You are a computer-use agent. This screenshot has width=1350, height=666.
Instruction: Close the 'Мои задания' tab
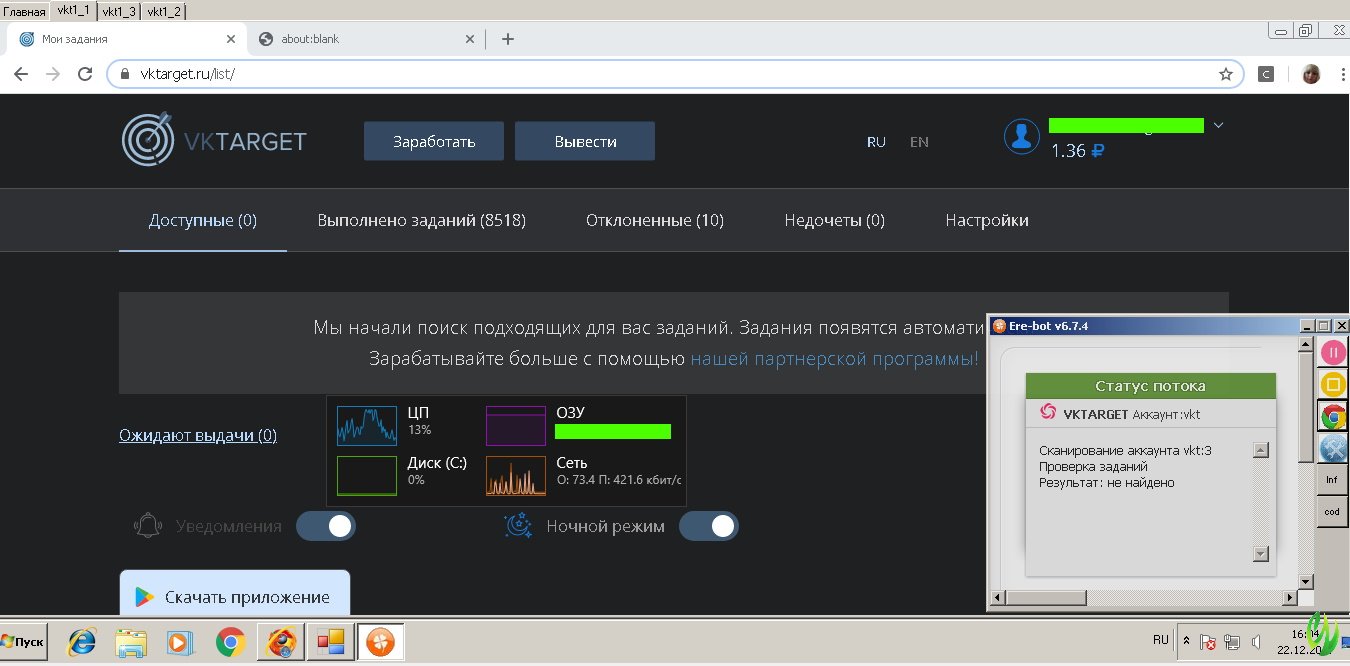[x=231, y=39]
